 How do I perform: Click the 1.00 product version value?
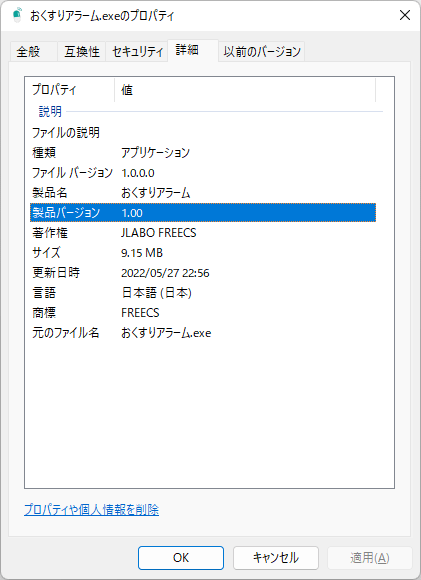(132, 213)
